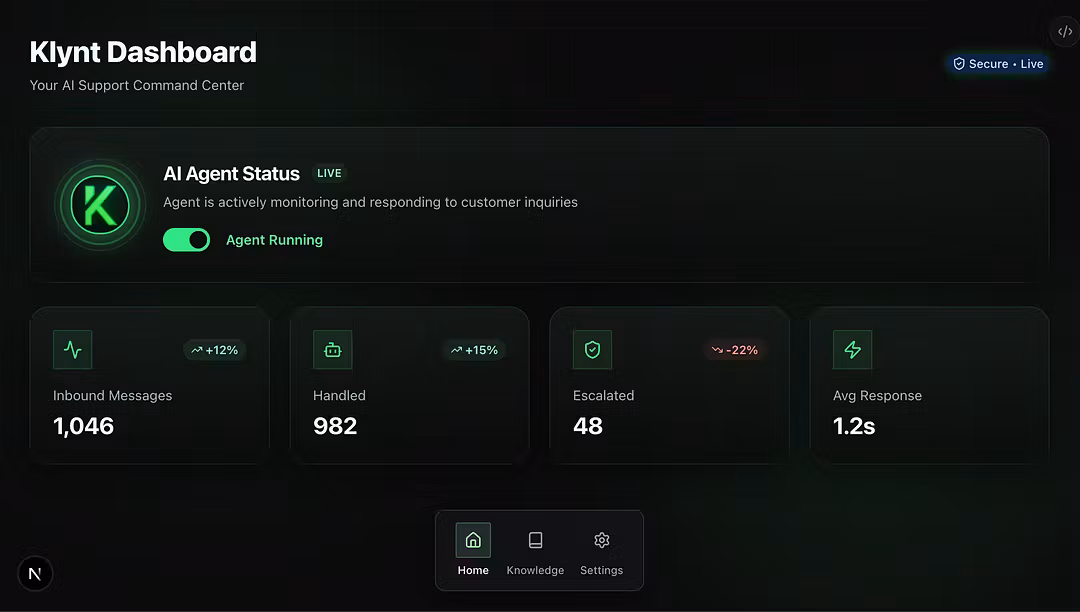Click the +12% inbound trend badge

coord(214,350)
